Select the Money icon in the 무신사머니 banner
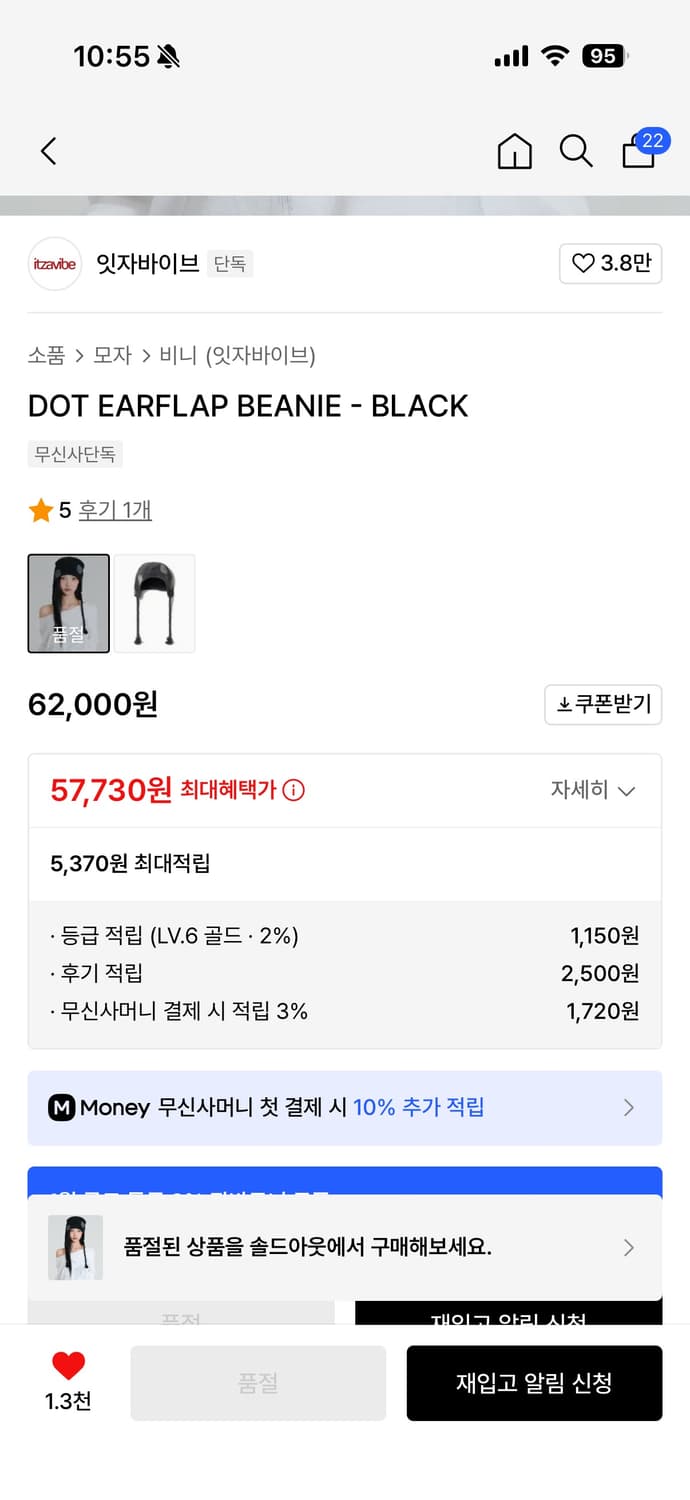 coord(62,1108)
